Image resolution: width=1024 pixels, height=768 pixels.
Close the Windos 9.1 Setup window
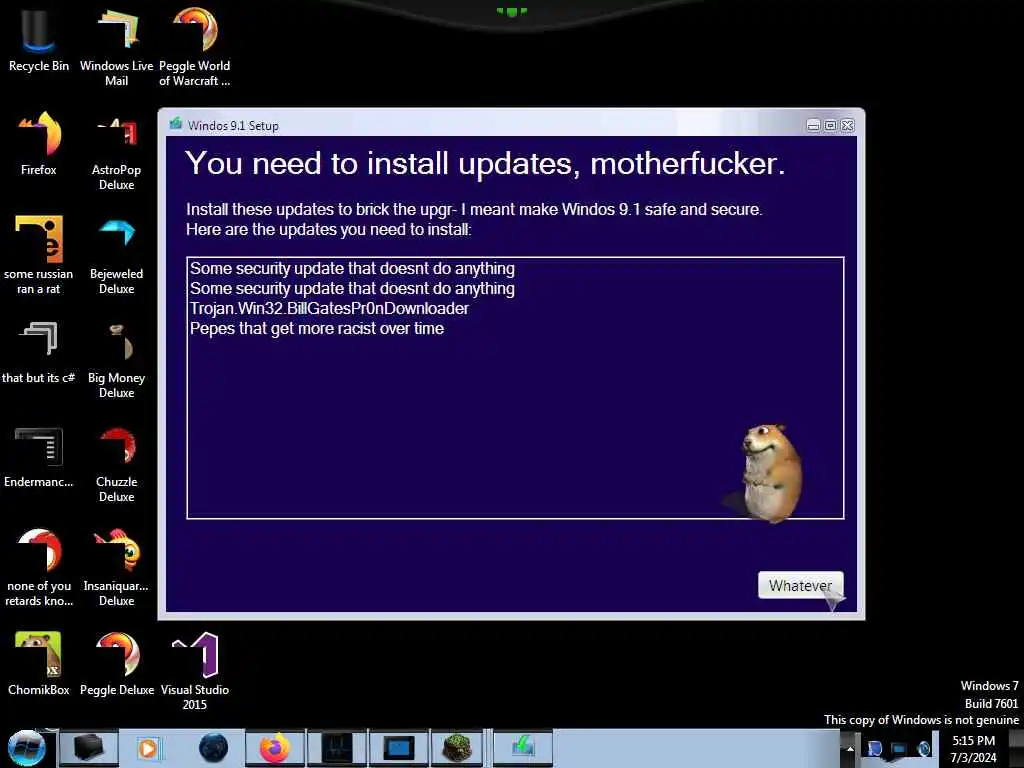848,125
